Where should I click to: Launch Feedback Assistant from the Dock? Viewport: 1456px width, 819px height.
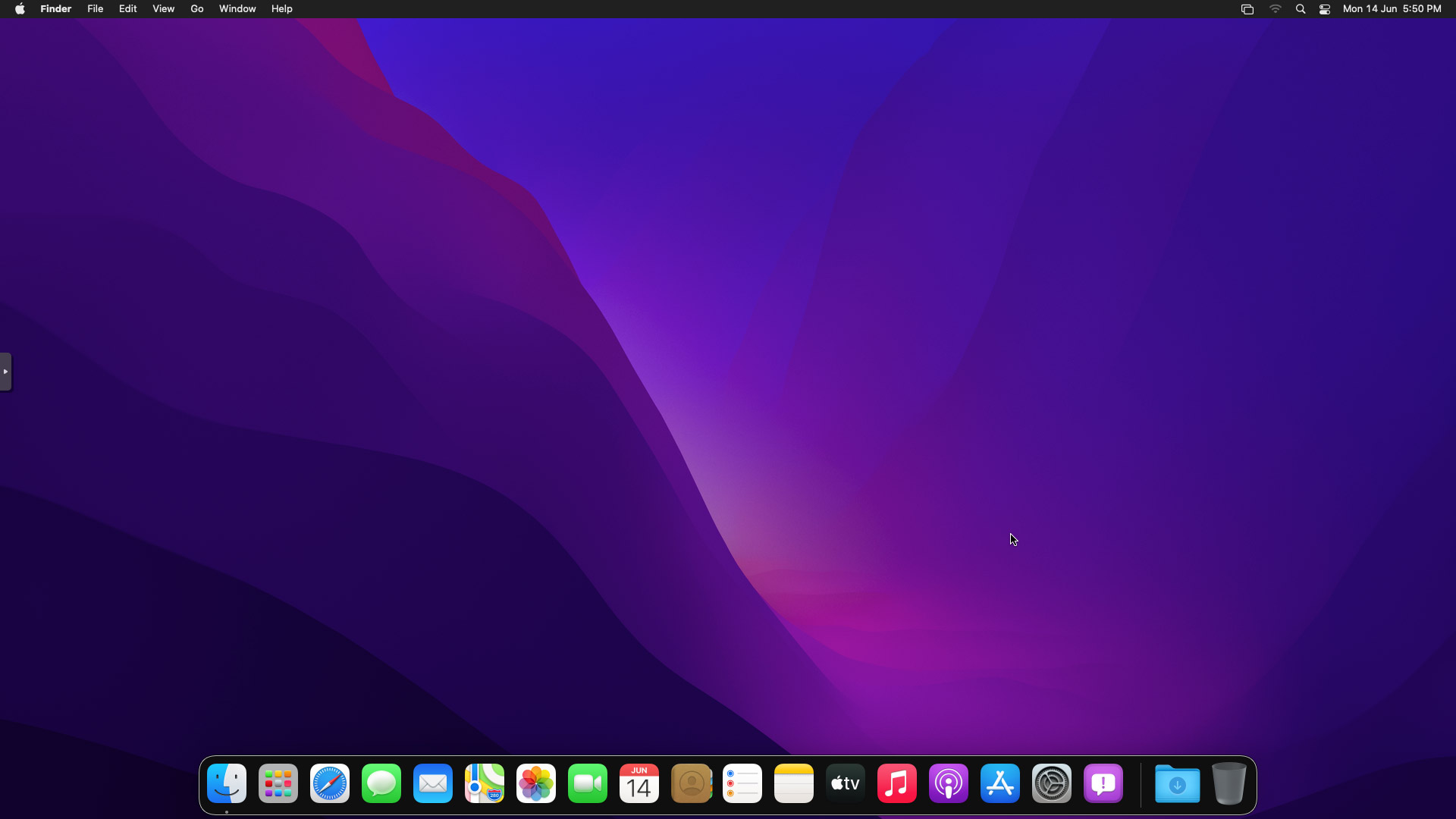point(1103,783)
